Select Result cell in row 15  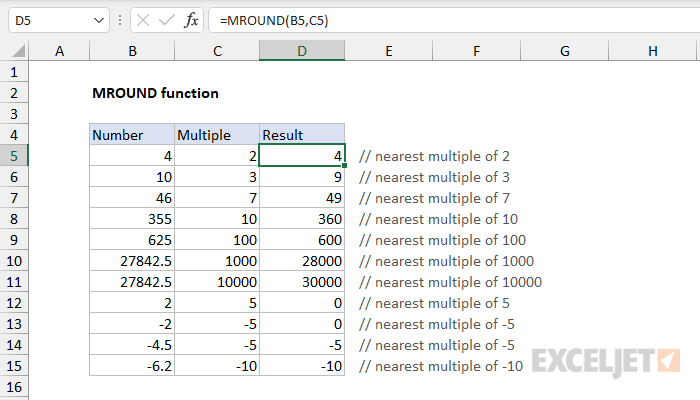click(x=302, y=366)
